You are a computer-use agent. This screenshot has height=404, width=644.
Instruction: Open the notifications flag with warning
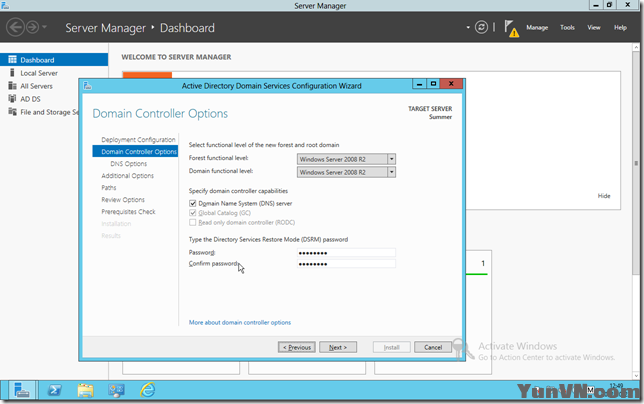tap(511, 28)
